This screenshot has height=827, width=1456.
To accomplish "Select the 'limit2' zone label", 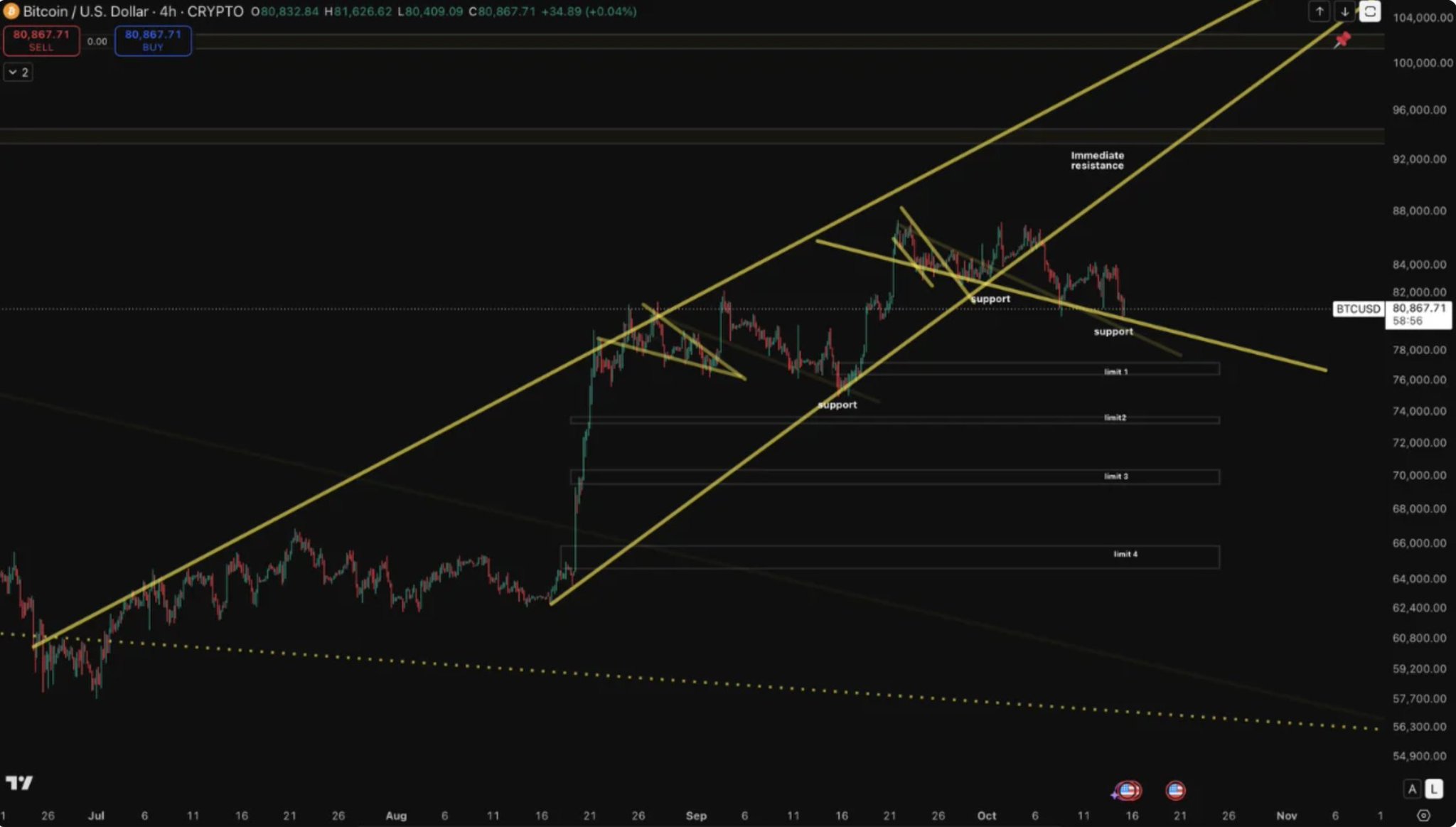I will tap(1115, 418).
